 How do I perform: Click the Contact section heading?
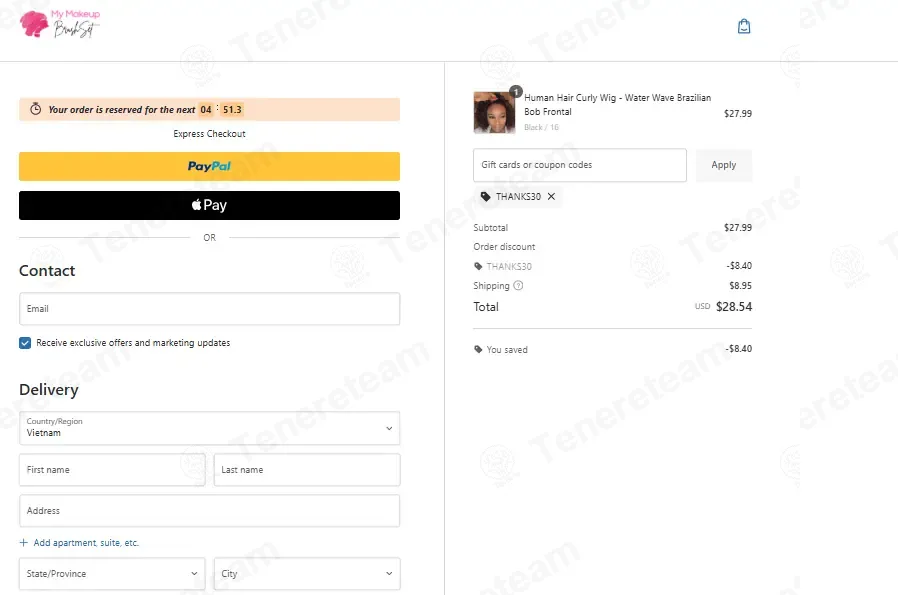[x=47, y=270]
